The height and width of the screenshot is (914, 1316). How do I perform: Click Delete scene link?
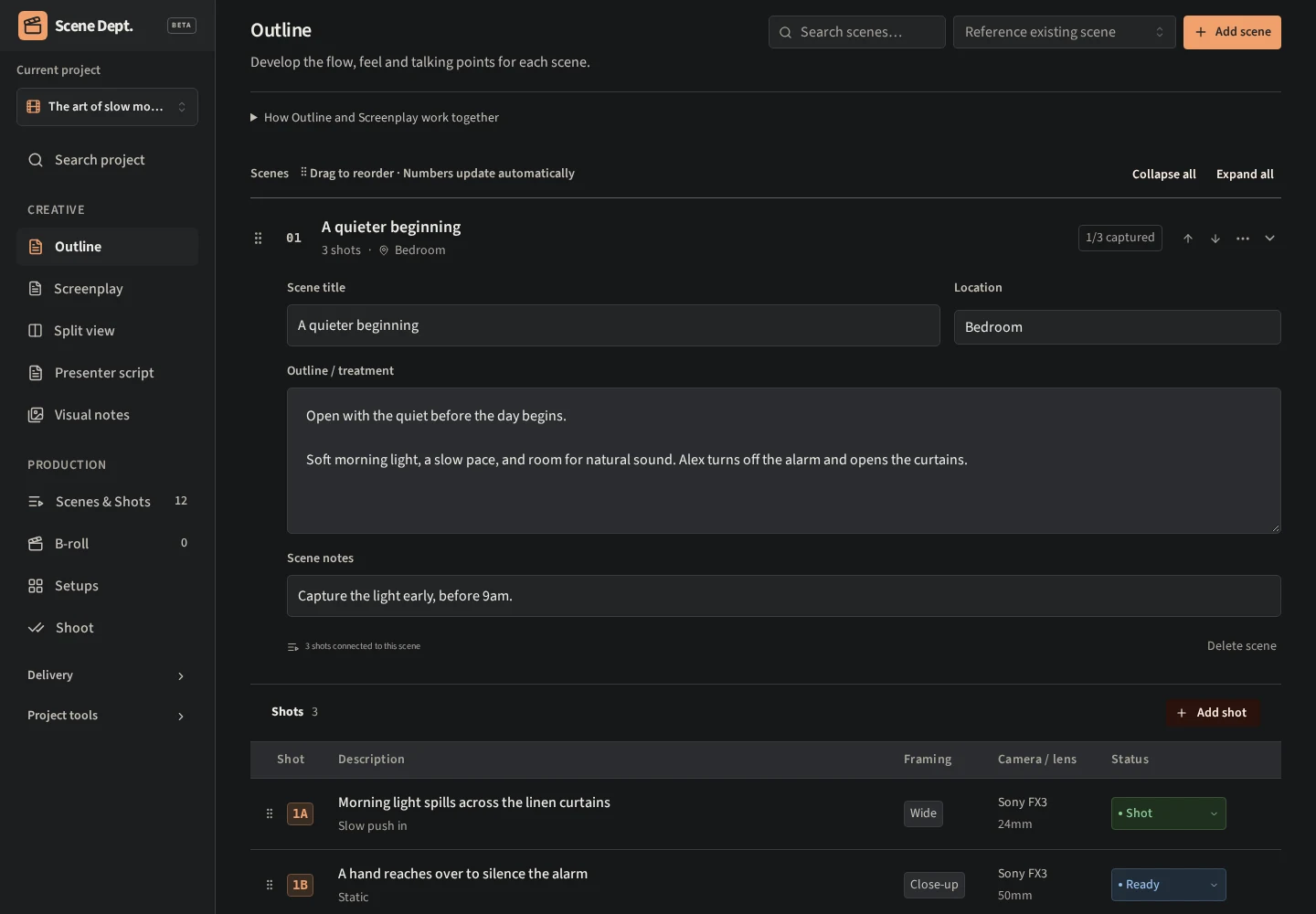tap(1242, 646)
